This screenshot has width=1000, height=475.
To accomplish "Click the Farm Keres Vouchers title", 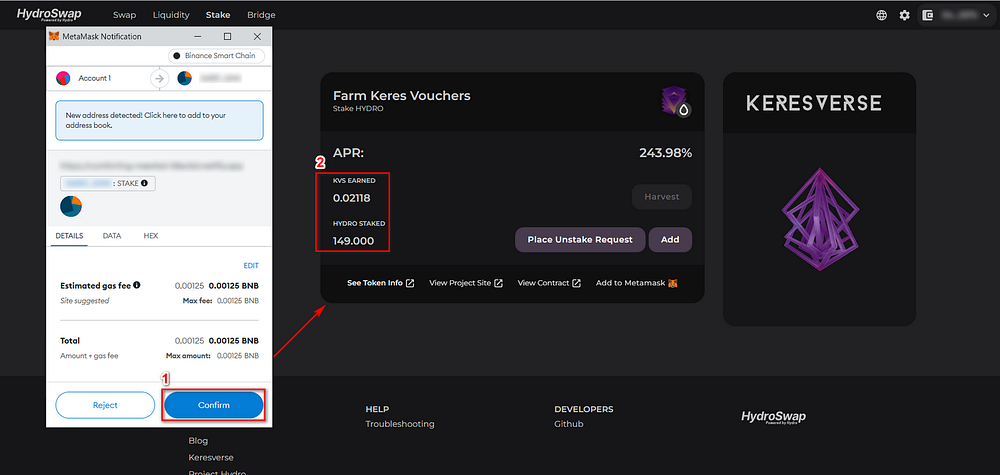I will tap(402, 96).
